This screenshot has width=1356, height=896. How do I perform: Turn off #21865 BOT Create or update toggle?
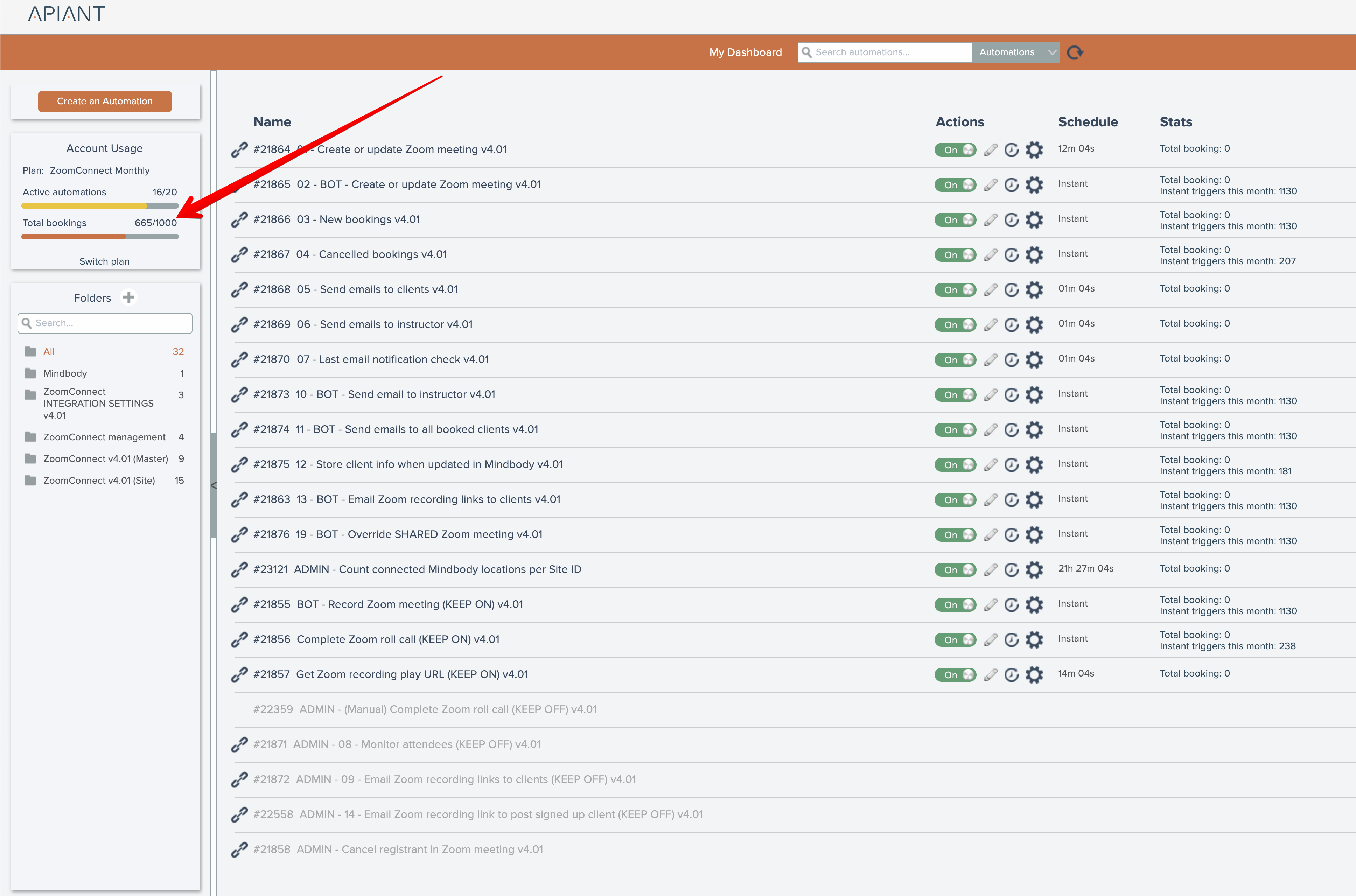[x=955, y=184]
